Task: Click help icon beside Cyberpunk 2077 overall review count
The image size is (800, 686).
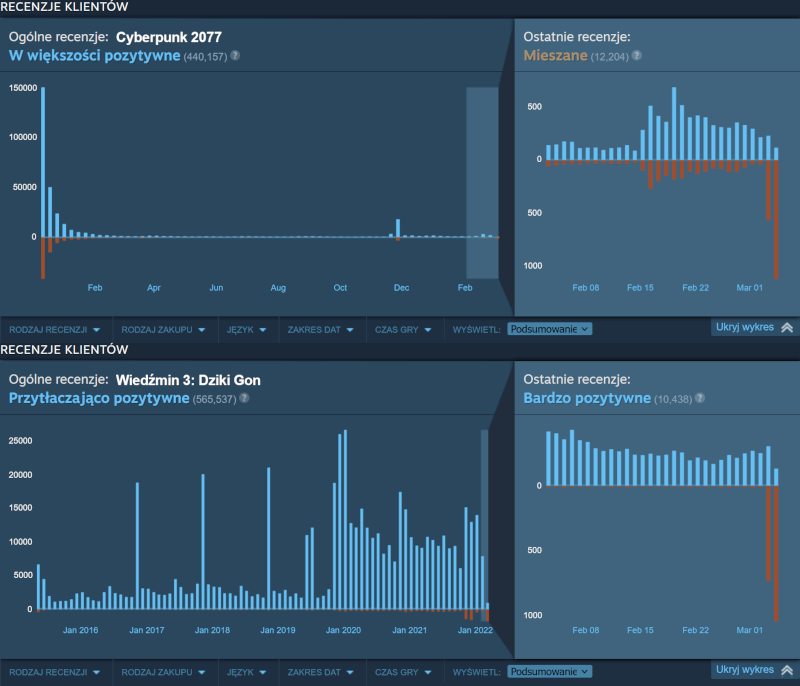Action: (x=235, y=56)
